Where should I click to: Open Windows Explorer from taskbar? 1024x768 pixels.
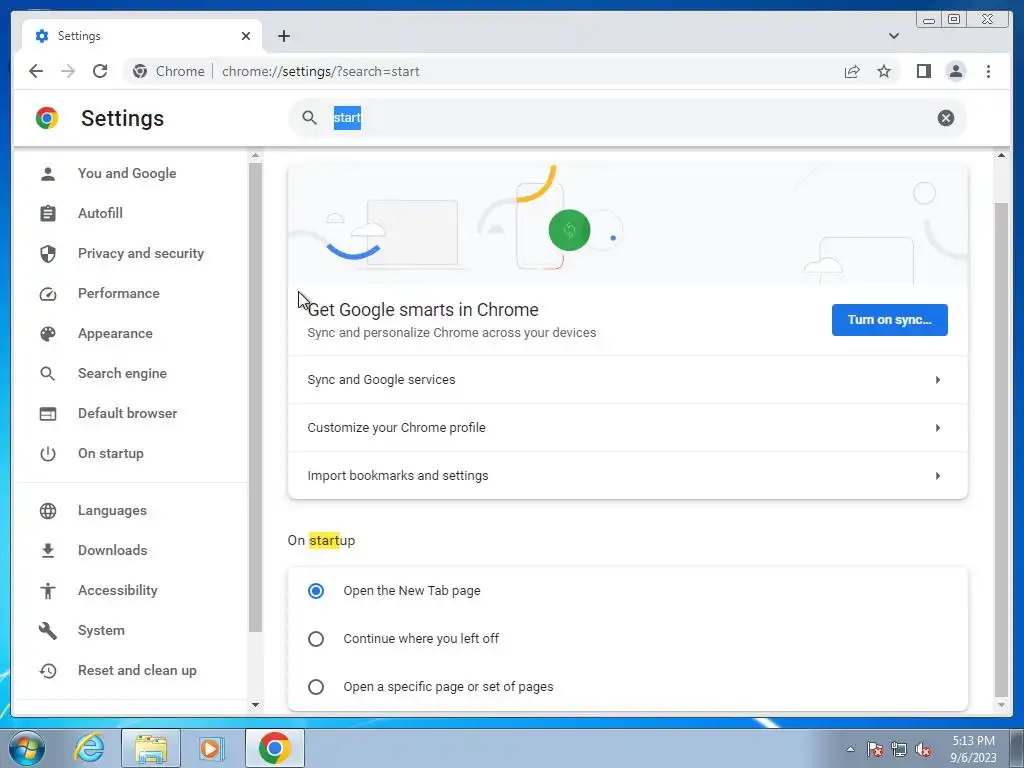(x=150, y=748)
